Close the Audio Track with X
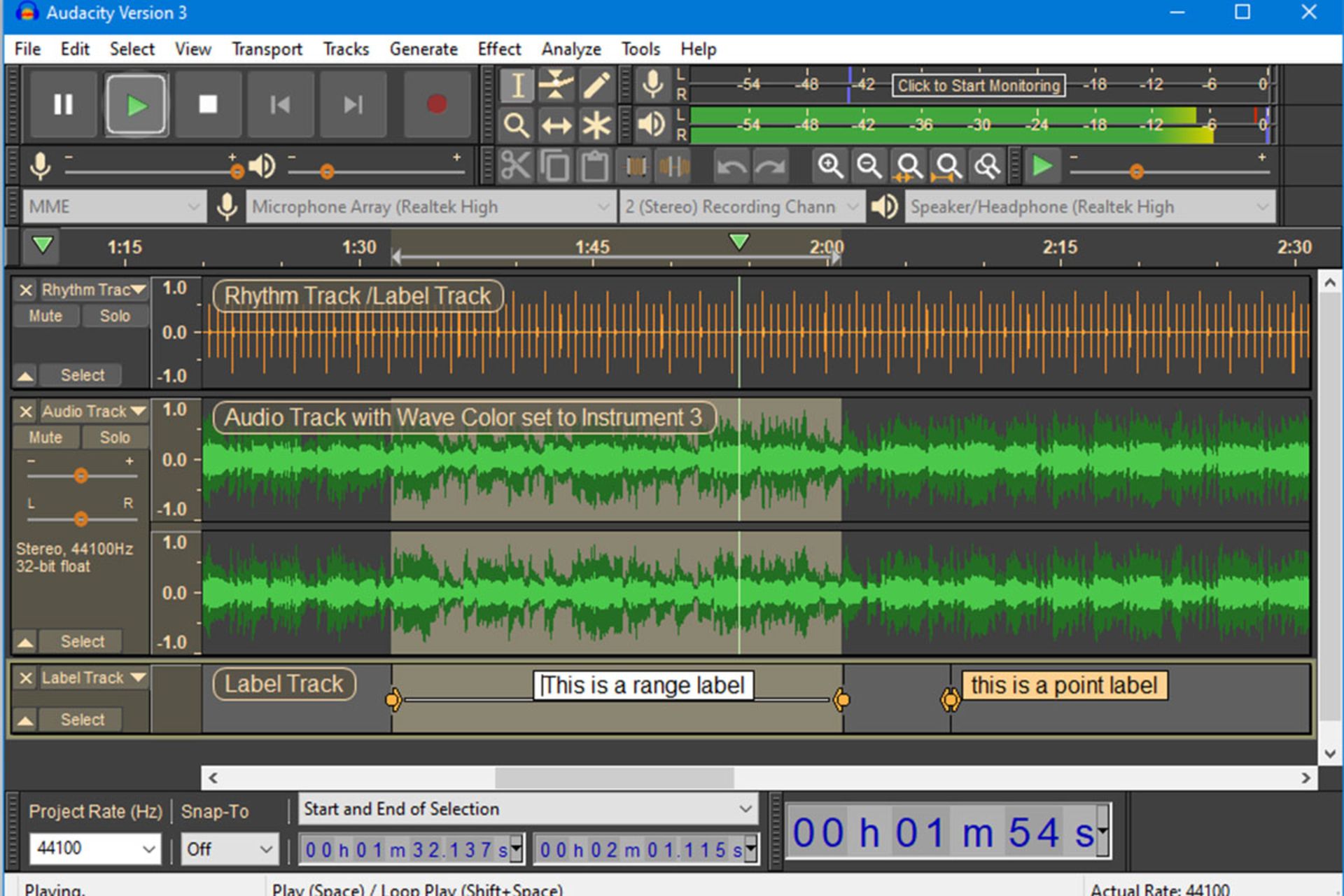The width and height of the screenshot is (1344, 896). click(26, 412)
